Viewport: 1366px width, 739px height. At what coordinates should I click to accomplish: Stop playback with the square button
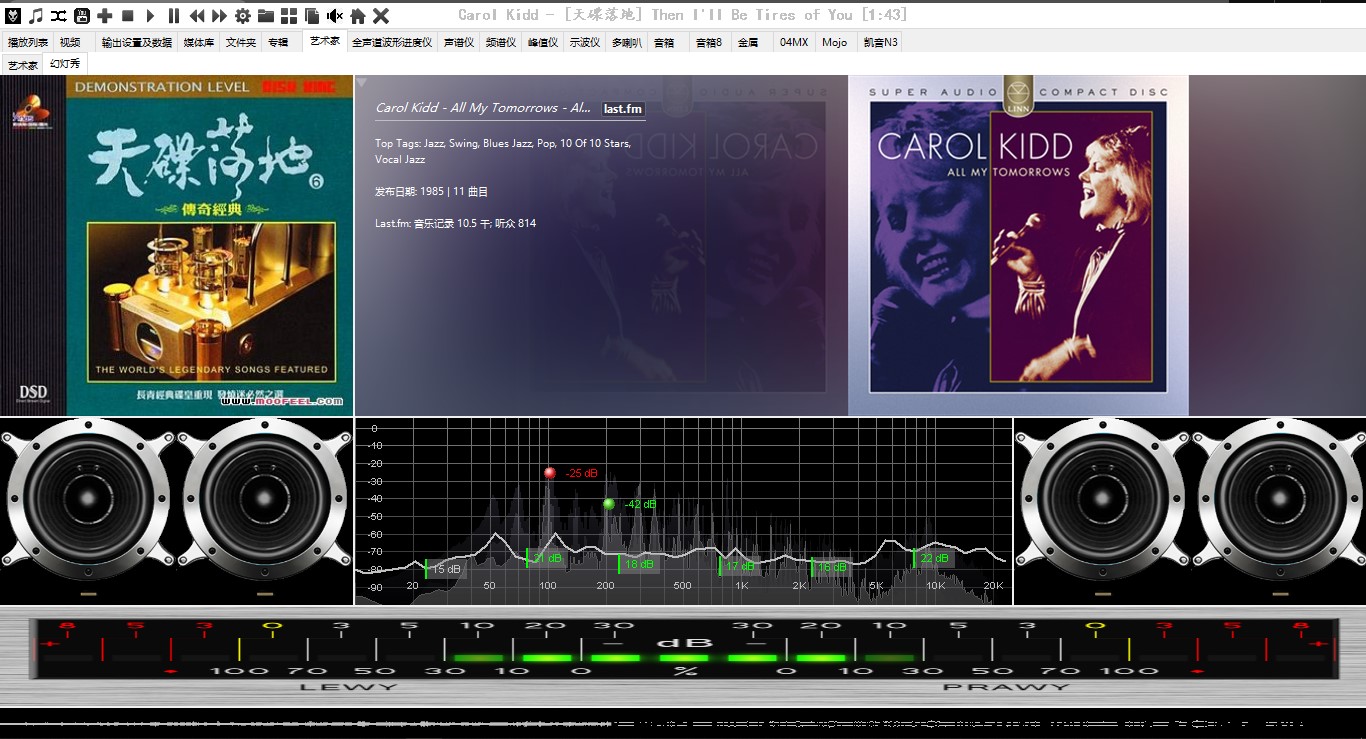click(128, 15)
